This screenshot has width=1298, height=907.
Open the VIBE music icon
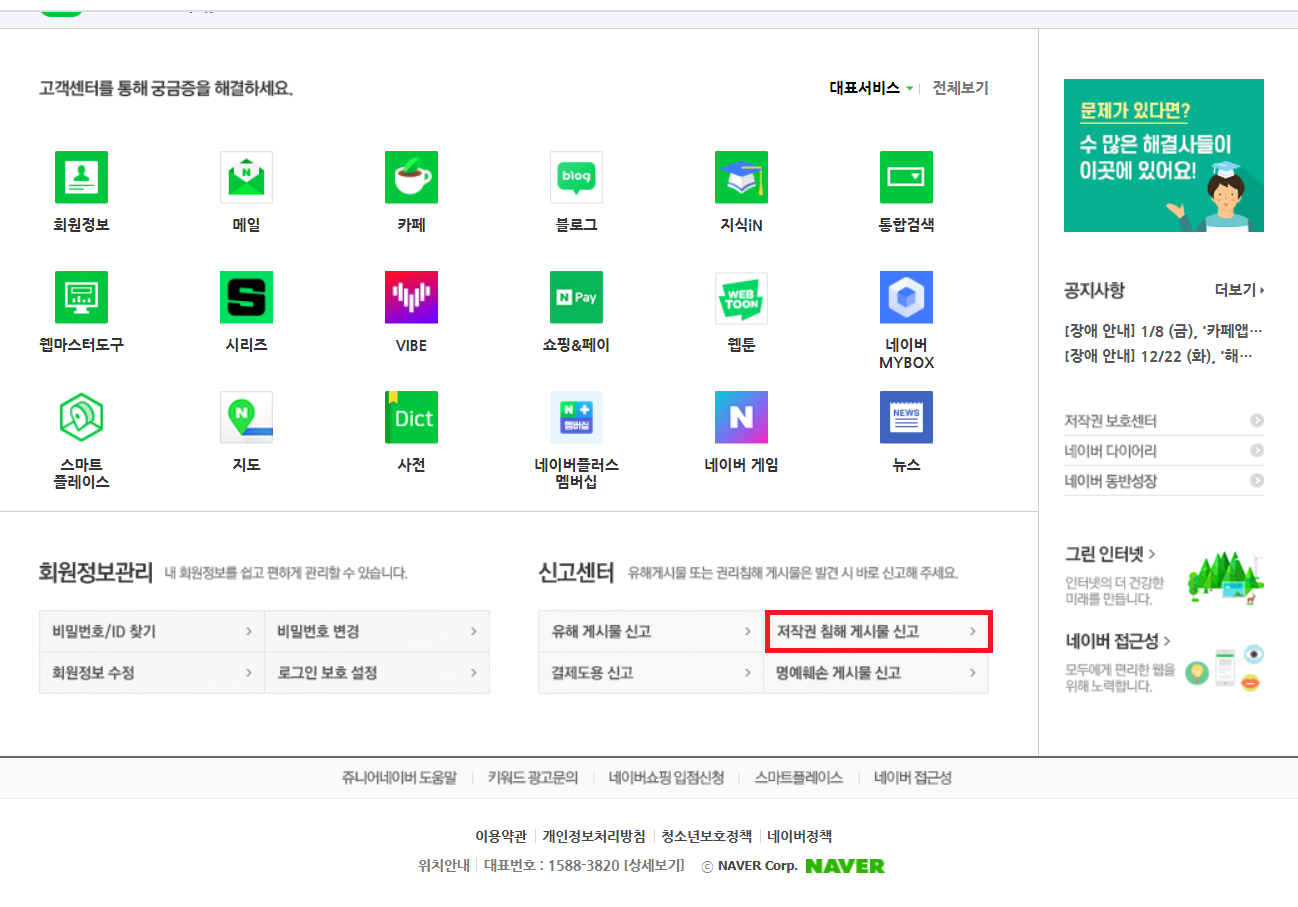pos(411,297)
